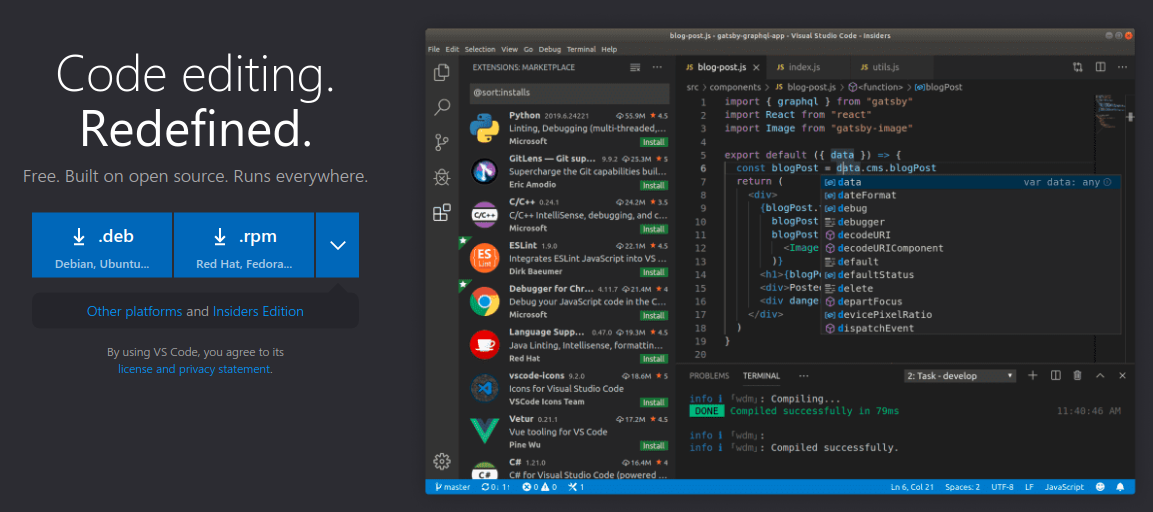Click the ESLint extension logo
Screen dimensions: 1153x512
tap(485, 257)
